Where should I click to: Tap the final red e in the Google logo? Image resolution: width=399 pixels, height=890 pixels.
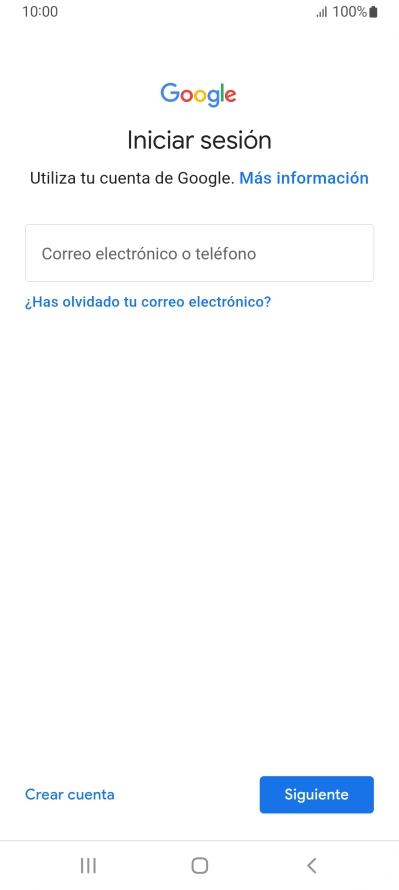[x=230, y=96]
